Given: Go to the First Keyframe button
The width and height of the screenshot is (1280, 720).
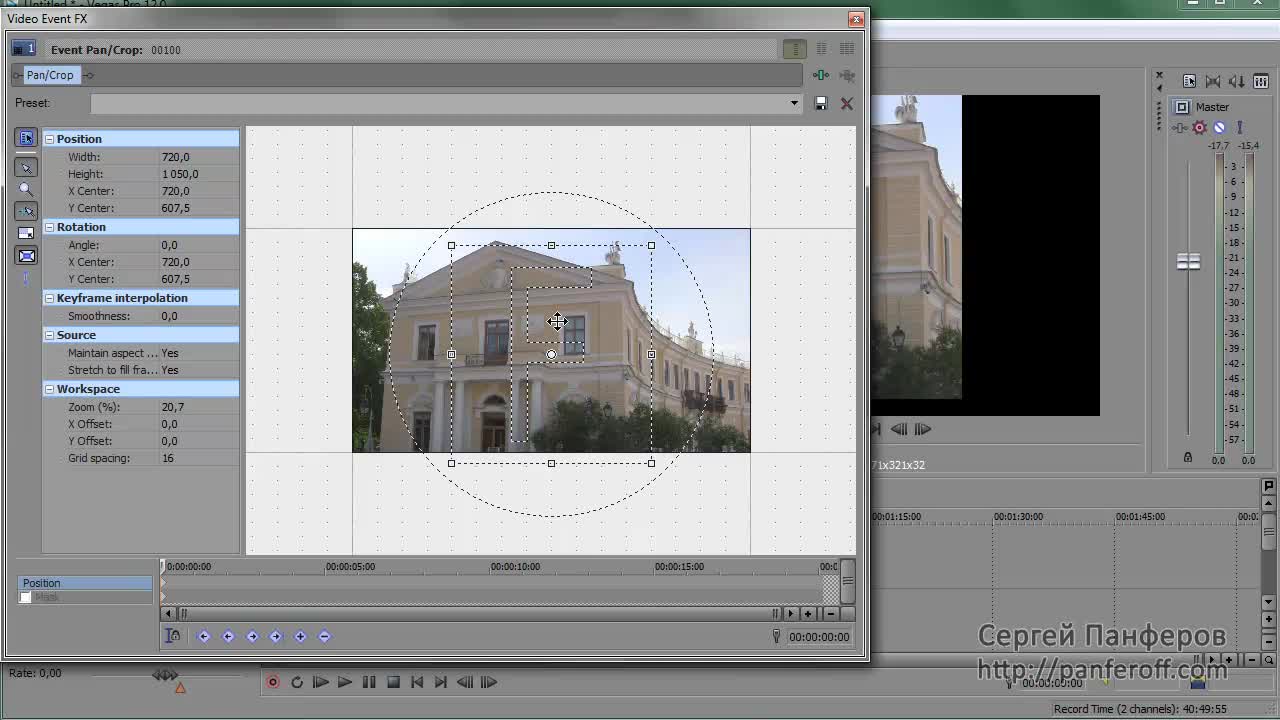Looking at the screenshot, I should (x=204, y=636).
